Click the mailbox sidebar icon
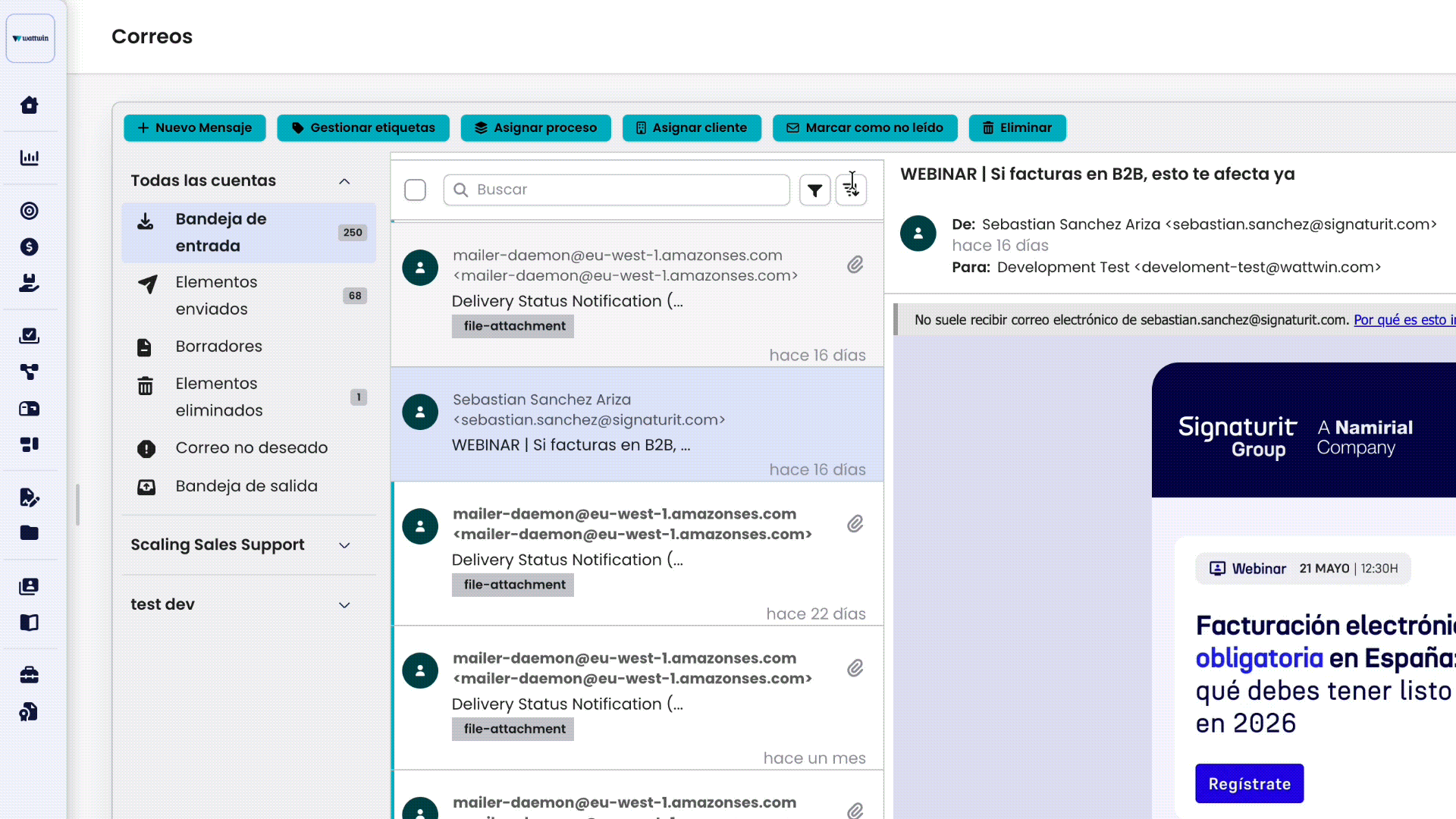The height and width of the screenshot is (819, 1456). pos(30,409)
